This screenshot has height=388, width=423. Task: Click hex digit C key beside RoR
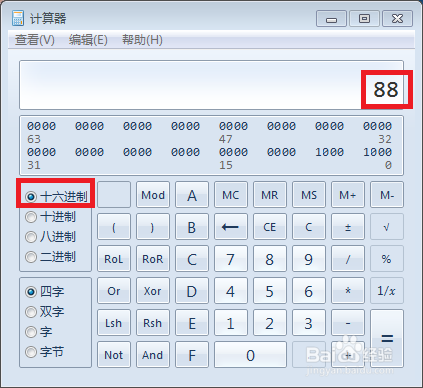coord(192,259)
